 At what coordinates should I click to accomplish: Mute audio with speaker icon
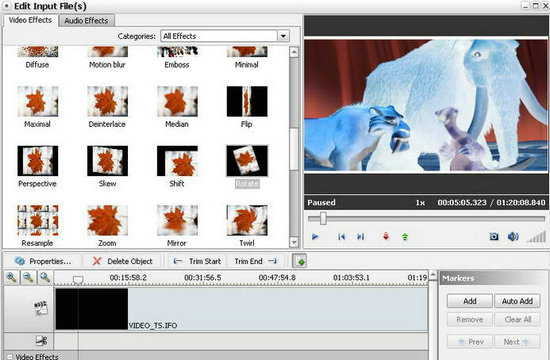tap(513, 236)
